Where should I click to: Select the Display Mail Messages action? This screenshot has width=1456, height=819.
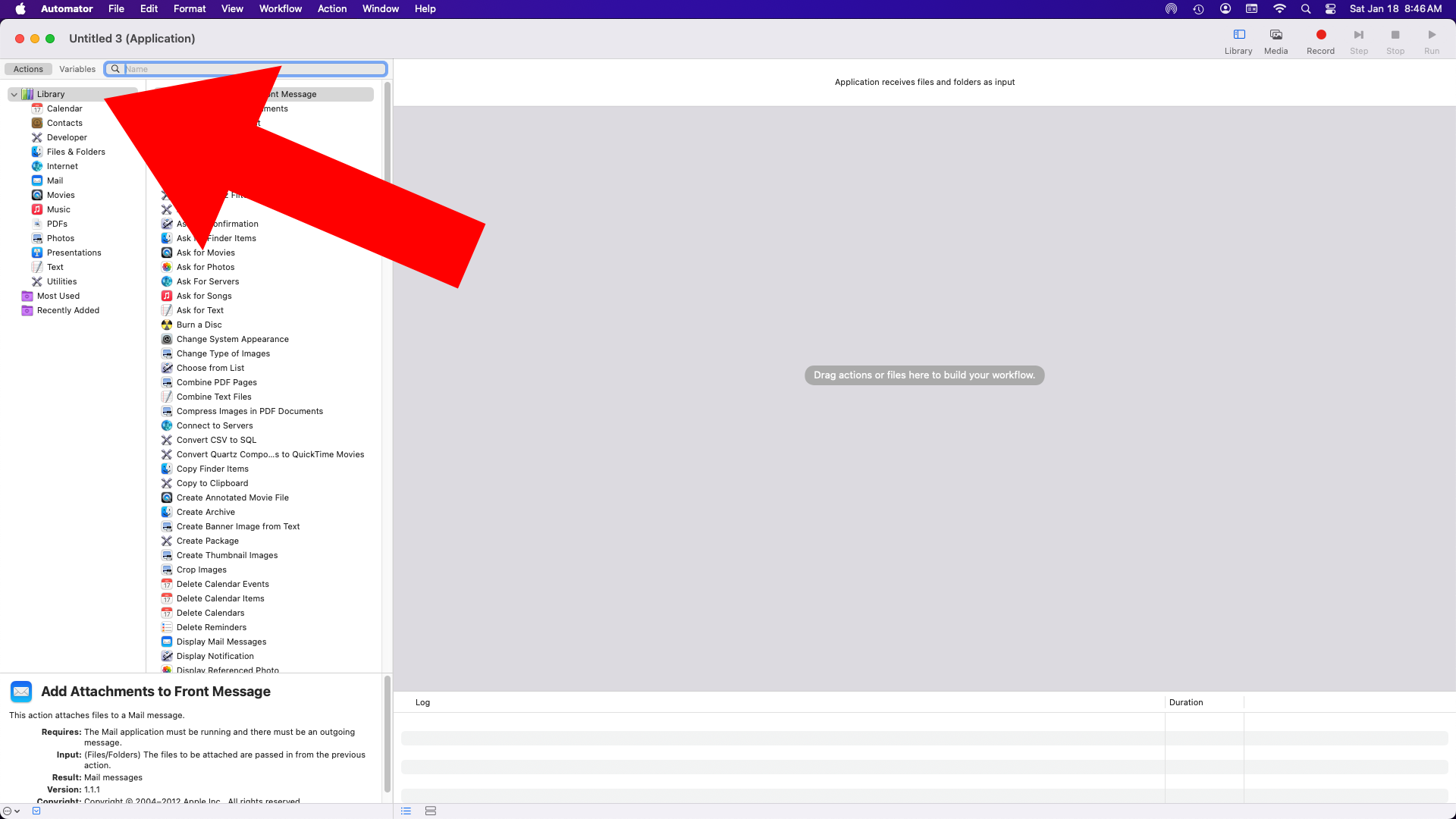click(x=221, y=642)
